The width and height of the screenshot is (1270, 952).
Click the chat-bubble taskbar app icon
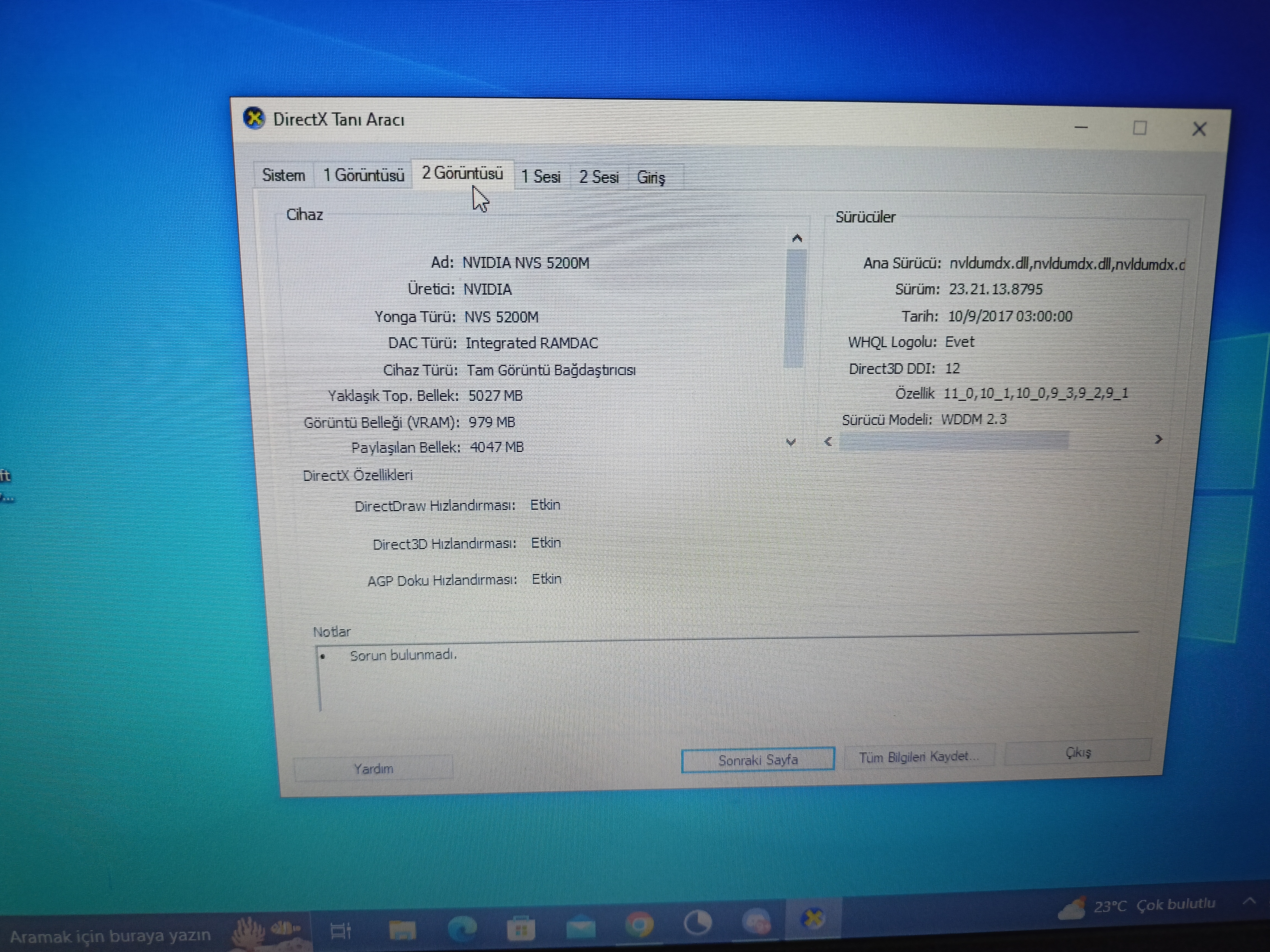[x=756, y=921]
